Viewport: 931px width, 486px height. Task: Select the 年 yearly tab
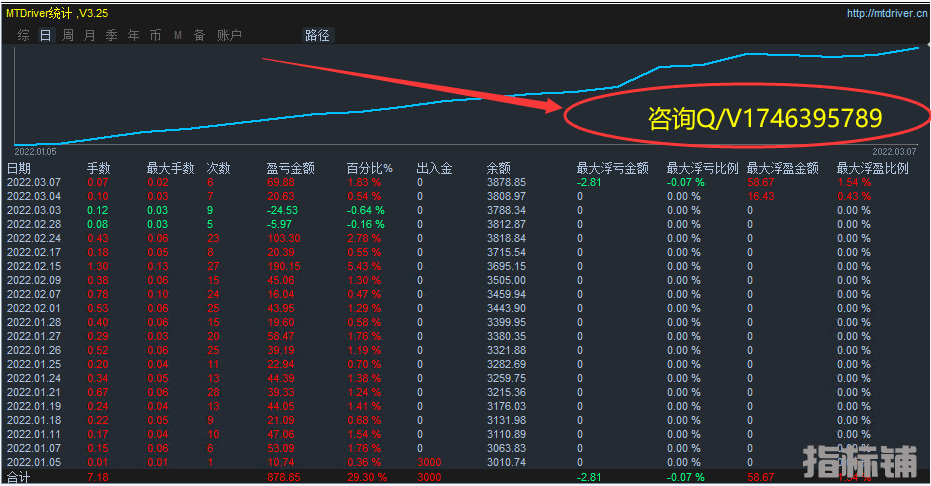coord(133,35)
